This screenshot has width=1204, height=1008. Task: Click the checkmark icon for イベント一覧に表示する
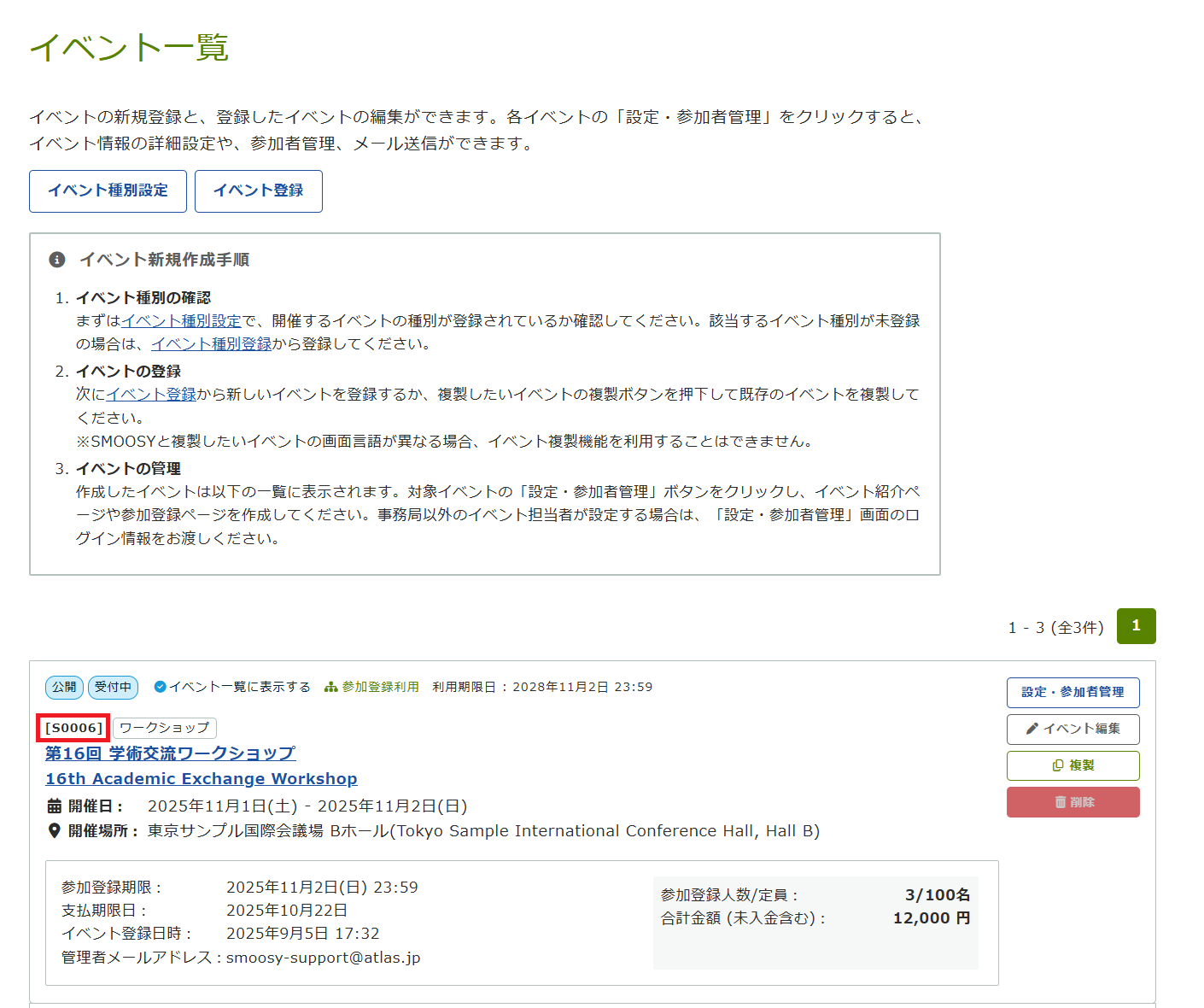click(160, 687)
